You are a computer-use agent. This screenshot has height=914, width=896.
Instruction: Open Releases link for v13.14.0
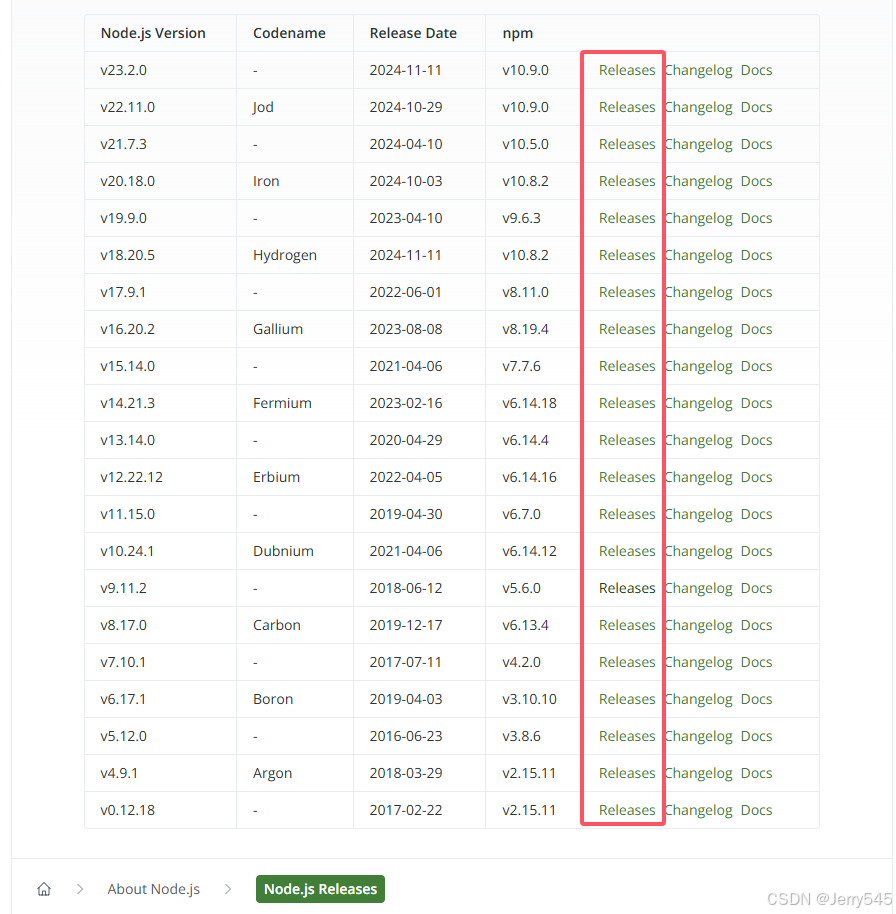[x=627, y=440]
